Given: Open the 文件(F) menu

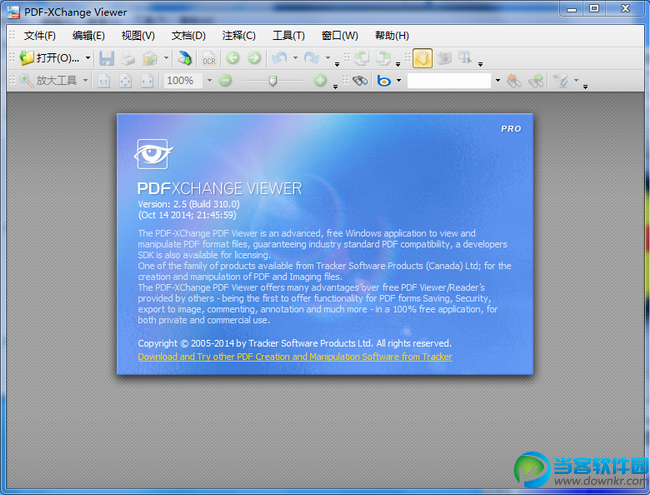Looking at the screenshot, I should point(39,36).
